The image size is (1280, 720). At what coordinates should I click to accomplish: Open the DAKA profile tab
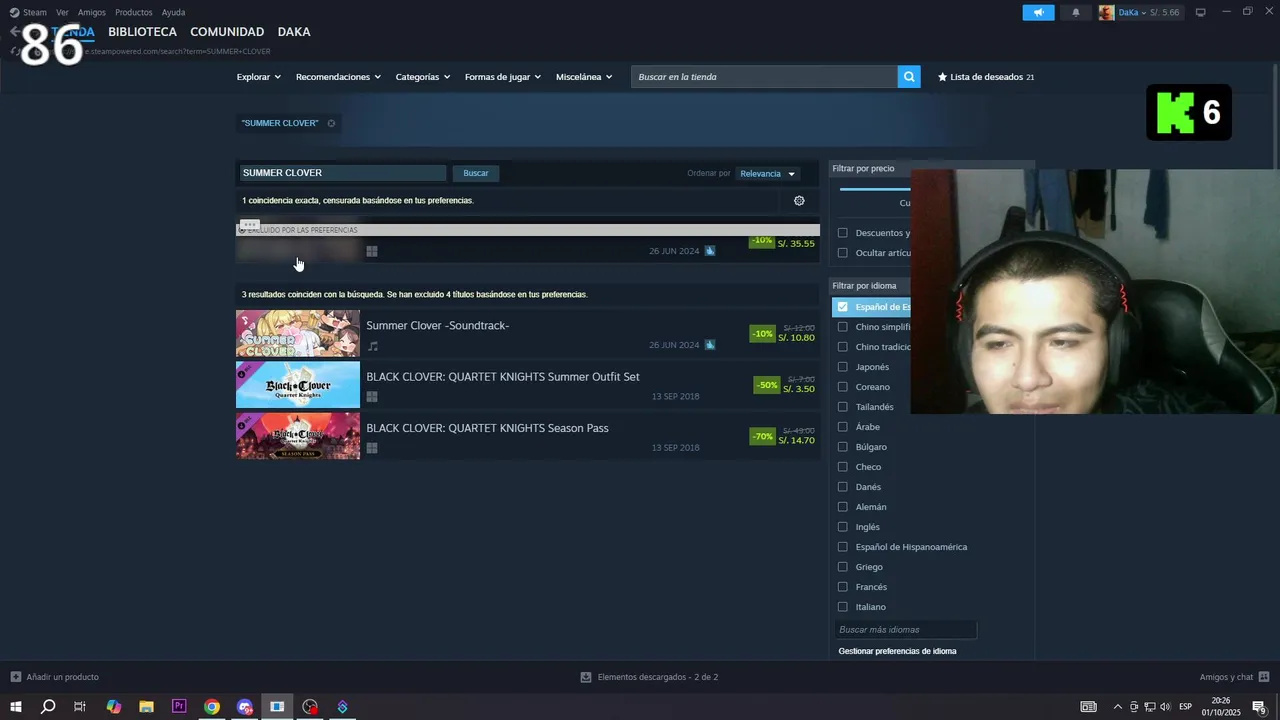[x=294, y=32]
